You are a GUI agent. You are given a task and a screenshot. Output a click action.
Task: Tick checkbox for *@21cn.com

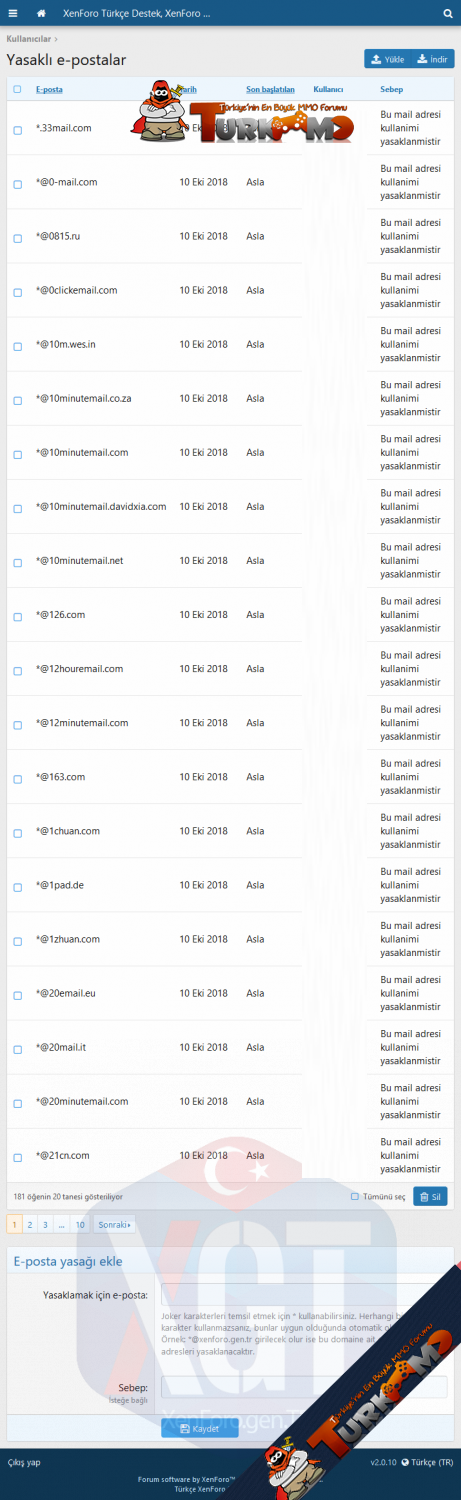18,1157
